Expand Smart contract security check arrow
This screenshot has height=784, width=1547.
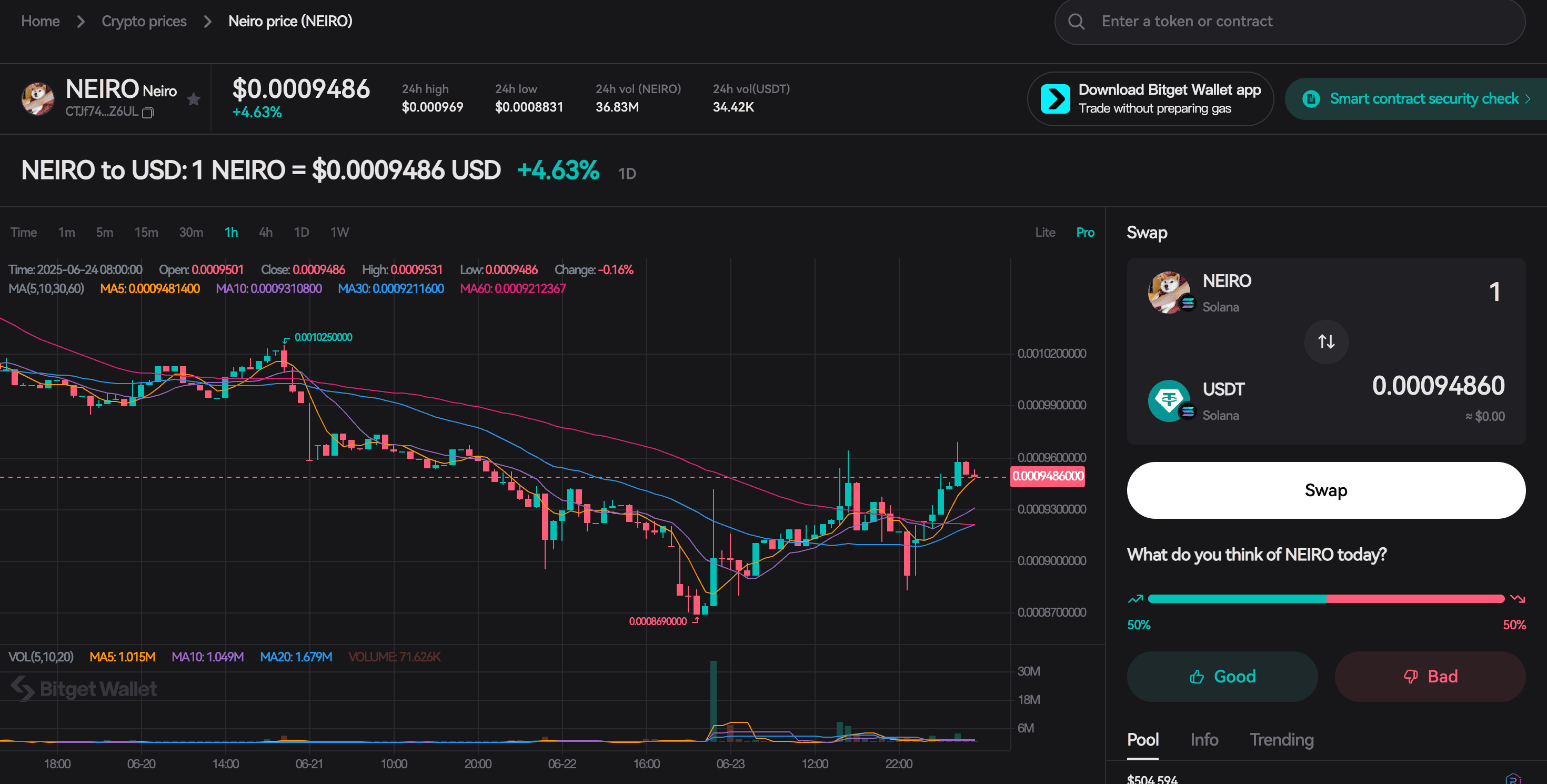(x=1528, y=99)
